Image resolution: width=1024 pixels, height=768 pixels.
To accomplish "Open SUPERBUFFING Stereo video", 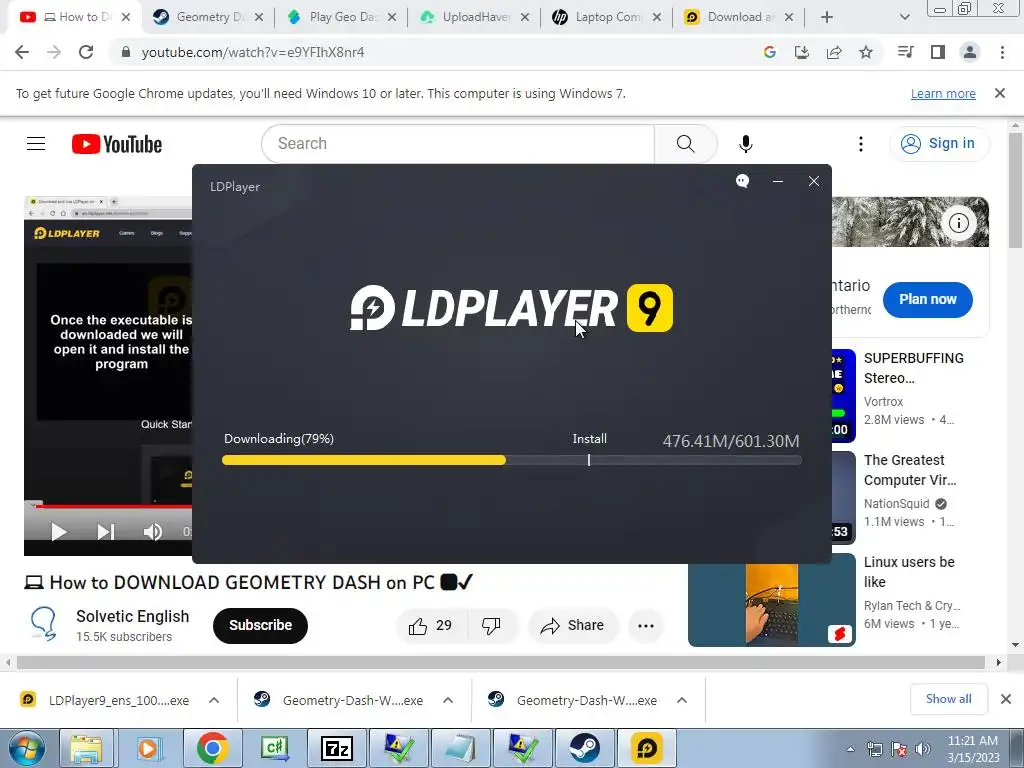I will tap(913, 368).
